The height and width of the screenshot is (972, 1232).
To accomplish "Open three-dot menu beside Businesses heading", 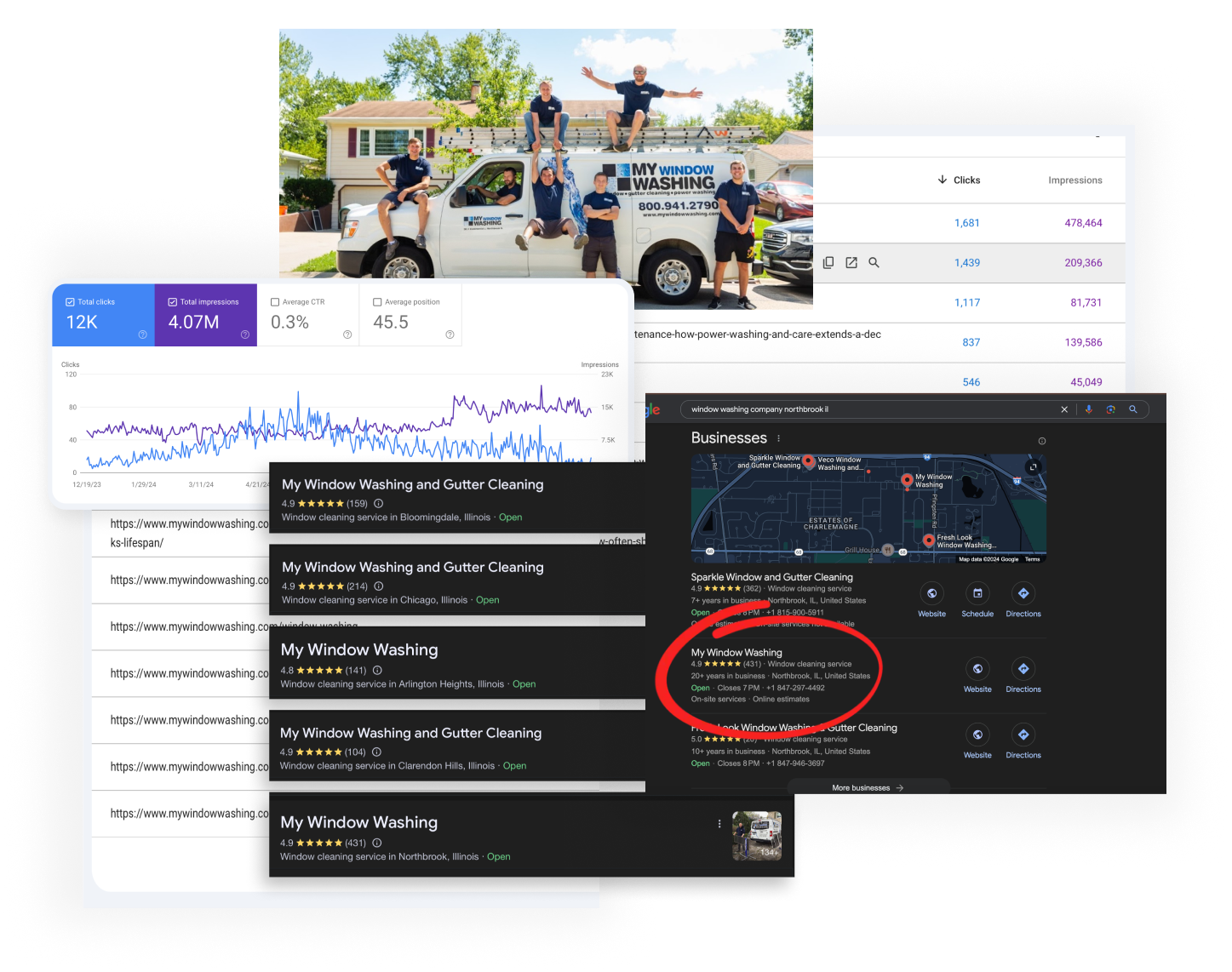I will point(778,438).
